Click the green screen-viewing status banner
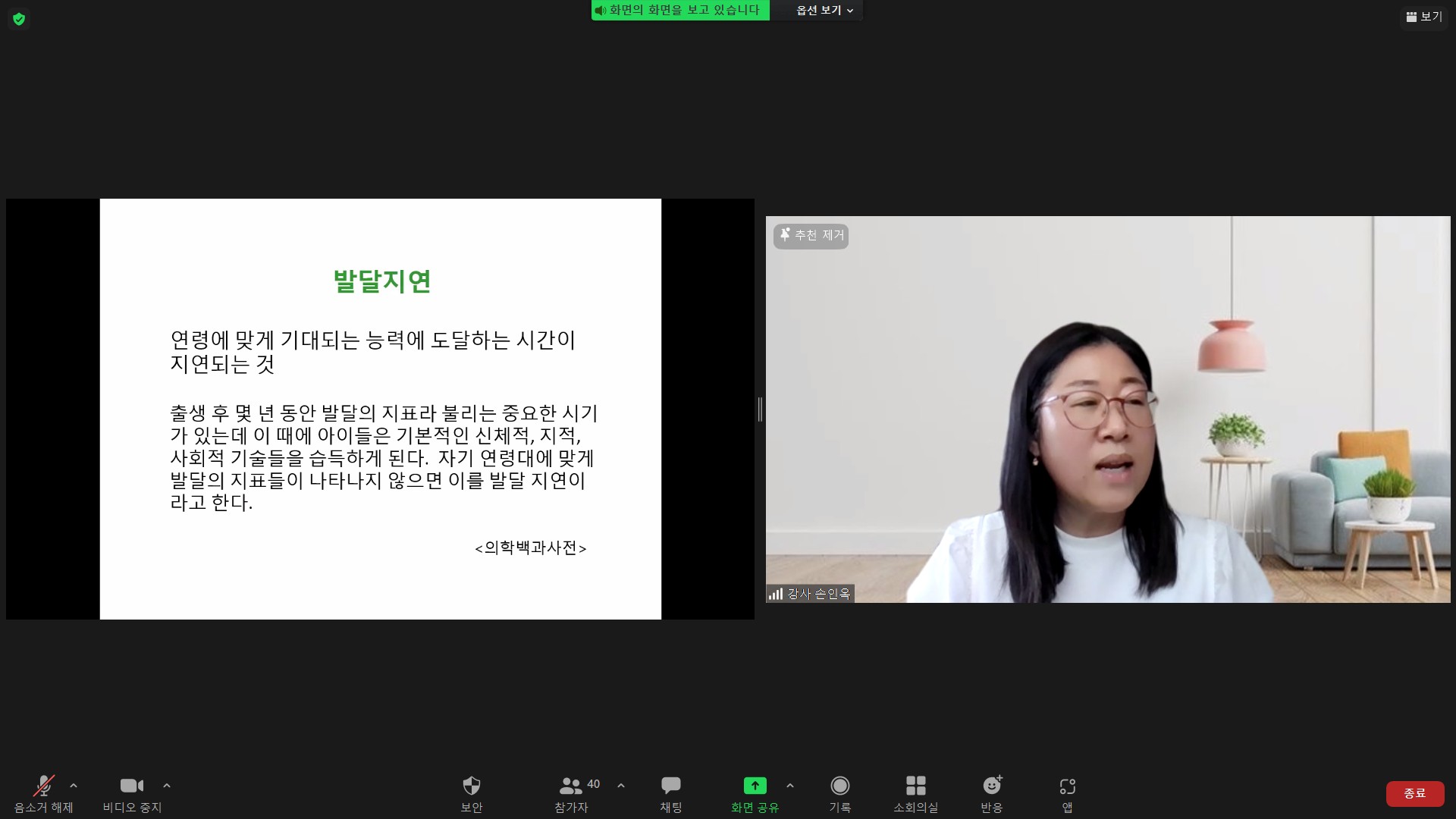This screenshot has height=819, width=1456. 680,11
